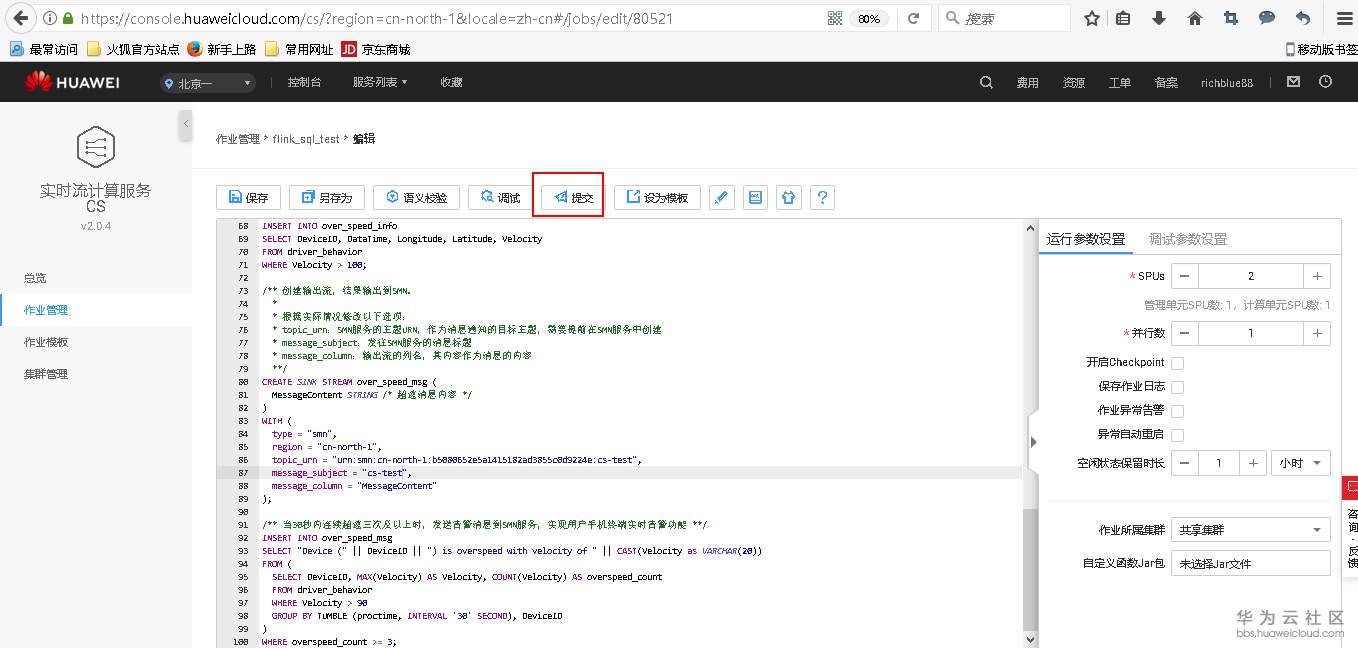The width and height of the screenshot is (1358, 648).
Task: Open the 控制台 link in the header
Action: point(304,83)
